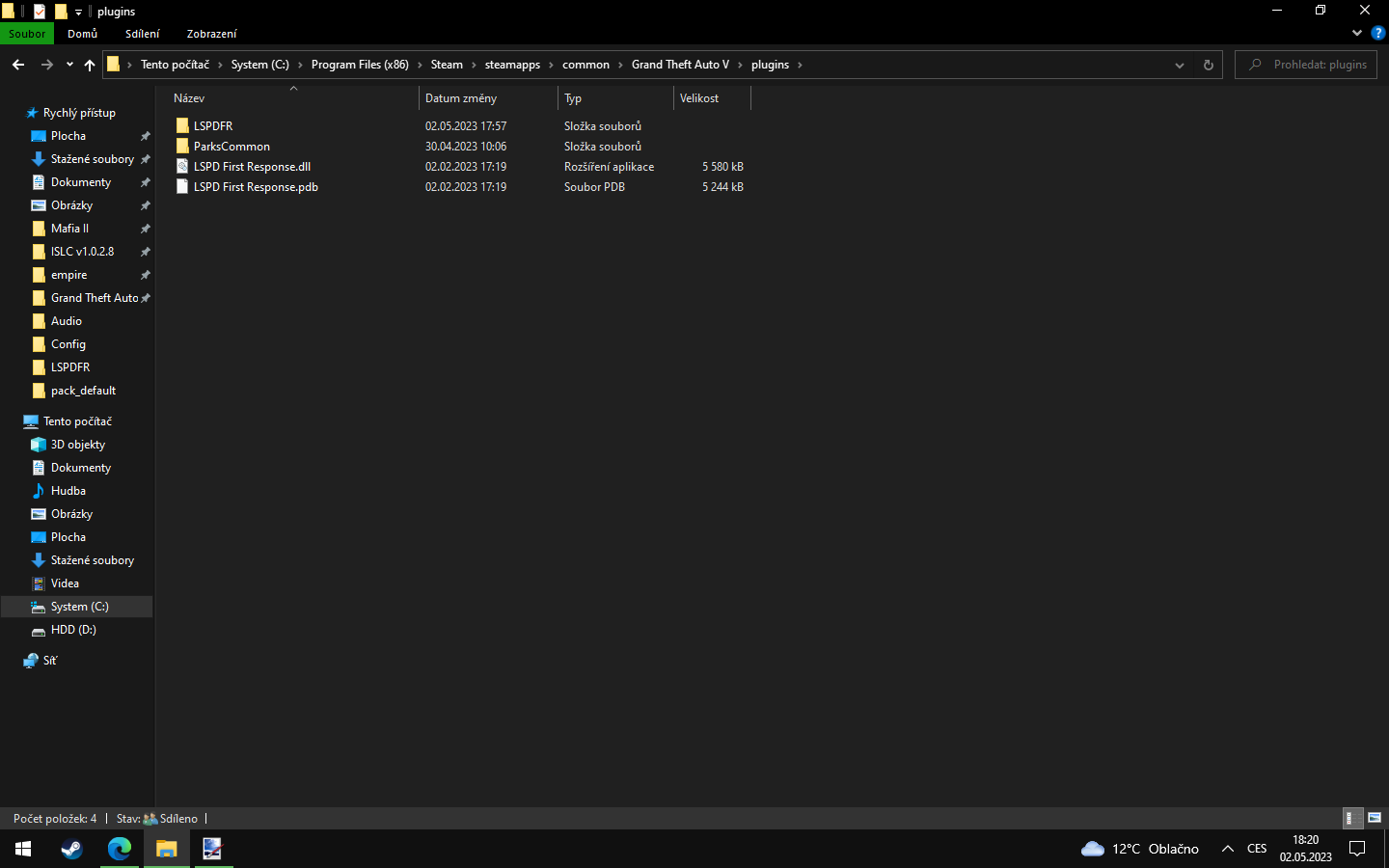Image resolution: width=1389 pixels, height=868 pixels.
Task: Select the LSPDFR folder icon in file list
Action: click(x=182, y=126)
